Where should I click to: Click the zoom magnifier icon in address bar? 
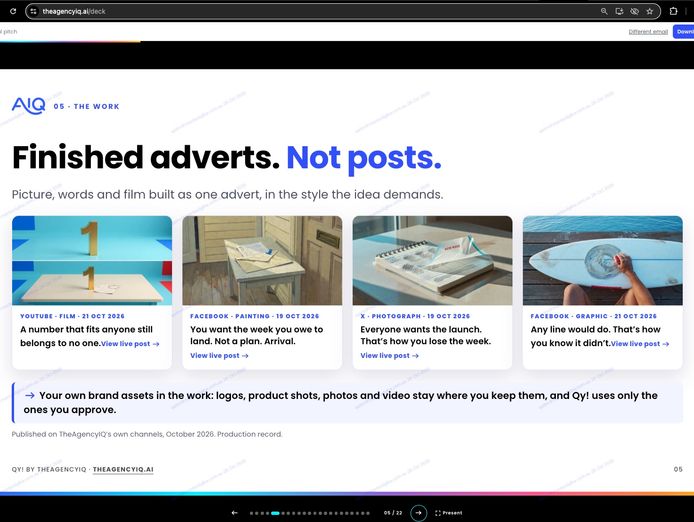(x=604, y=12)
